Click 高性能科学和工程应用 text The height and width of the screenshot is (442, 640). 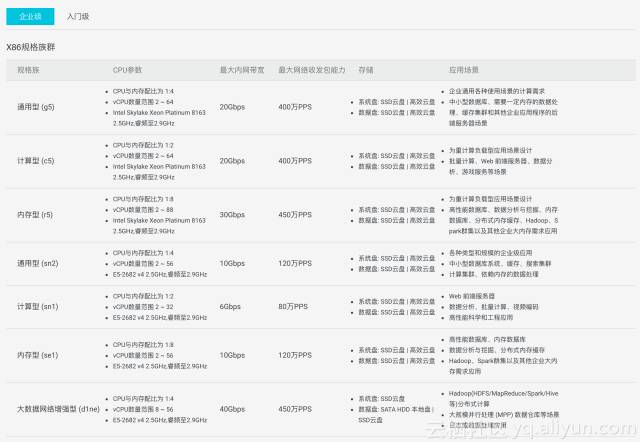tap(481, 317)
